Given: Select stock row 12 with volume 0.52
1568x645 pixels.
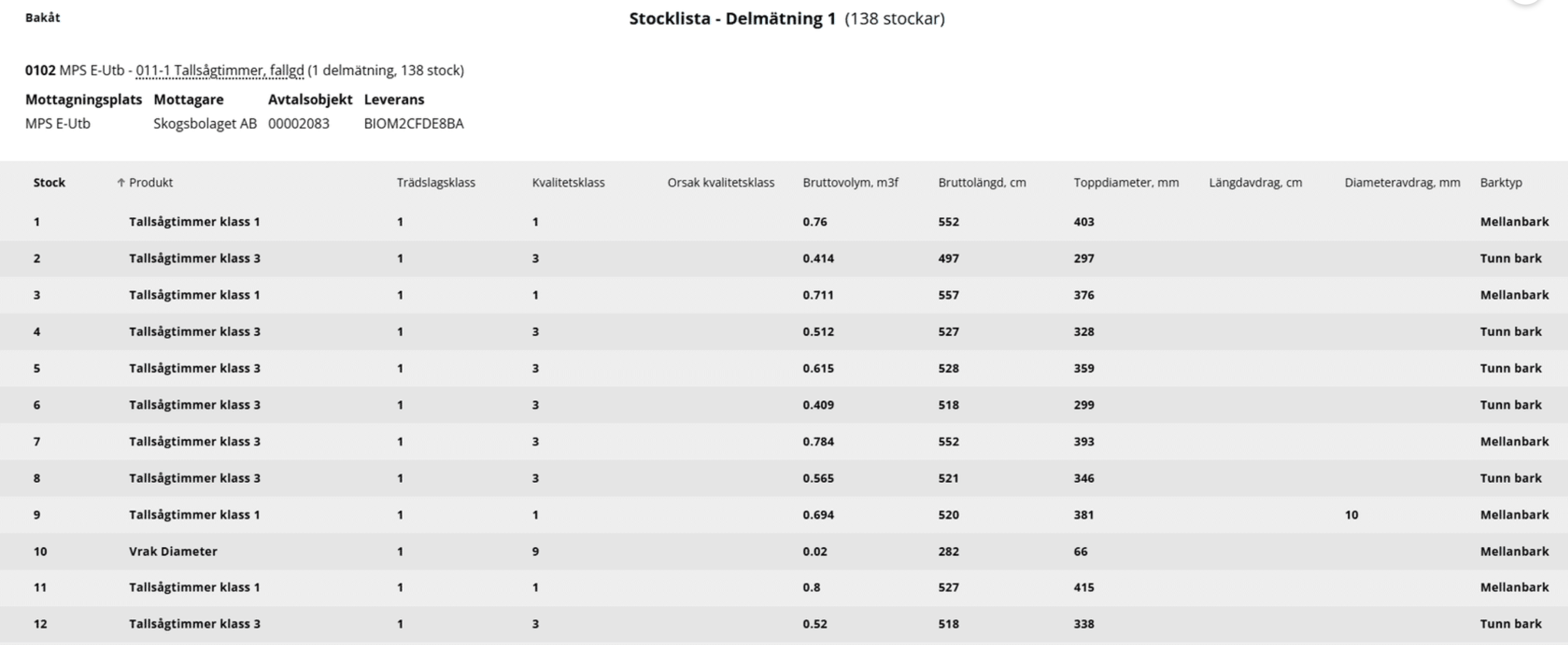Looking at the screenshot, I should pyautogui.click(x=784, y=624).
